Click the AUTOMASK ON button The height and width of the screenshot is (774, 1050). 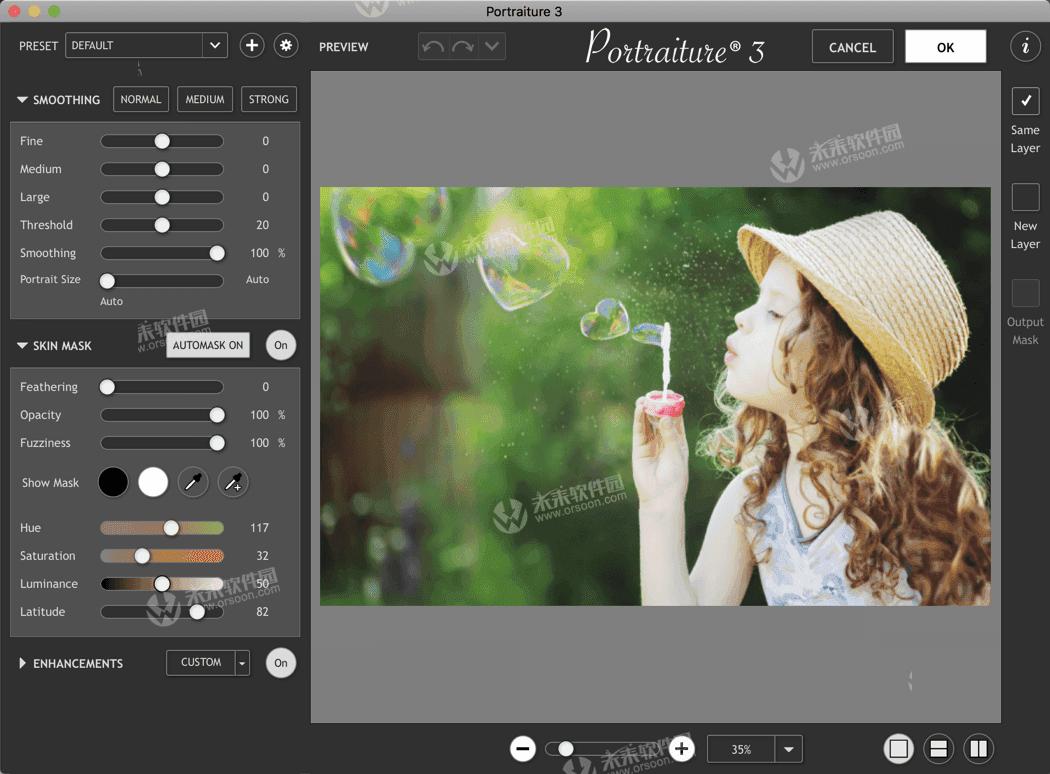tap(207, 344)
